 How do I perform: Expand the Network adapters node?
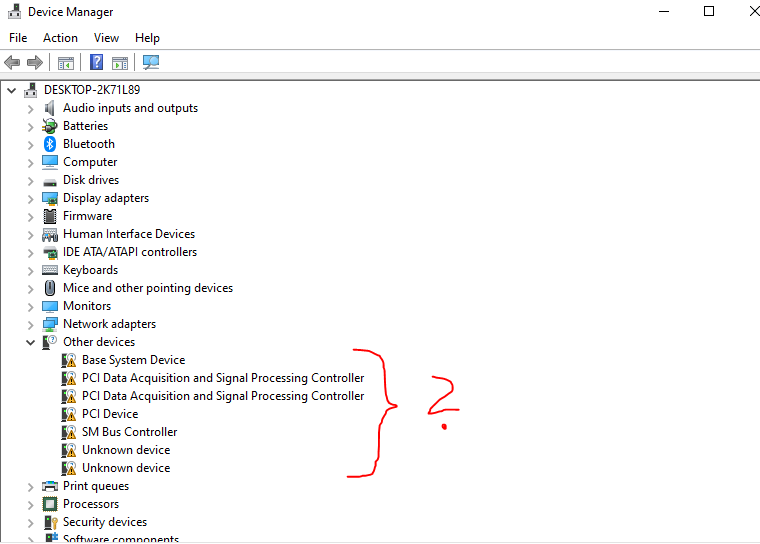[x=31, y=325]
